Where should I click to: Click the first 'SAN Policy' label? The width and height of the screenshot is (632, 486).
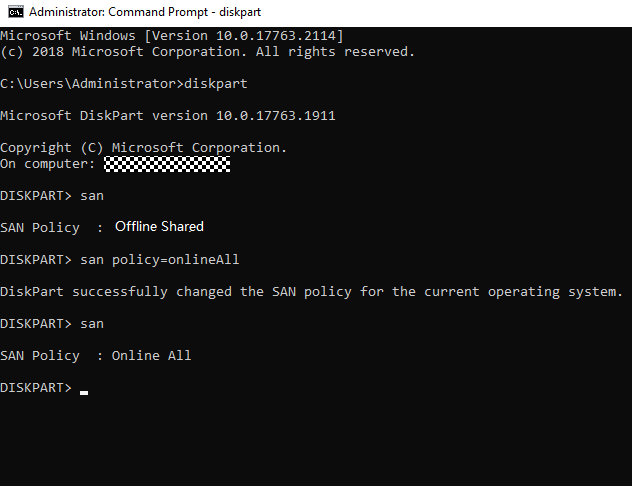coord(40,228)
